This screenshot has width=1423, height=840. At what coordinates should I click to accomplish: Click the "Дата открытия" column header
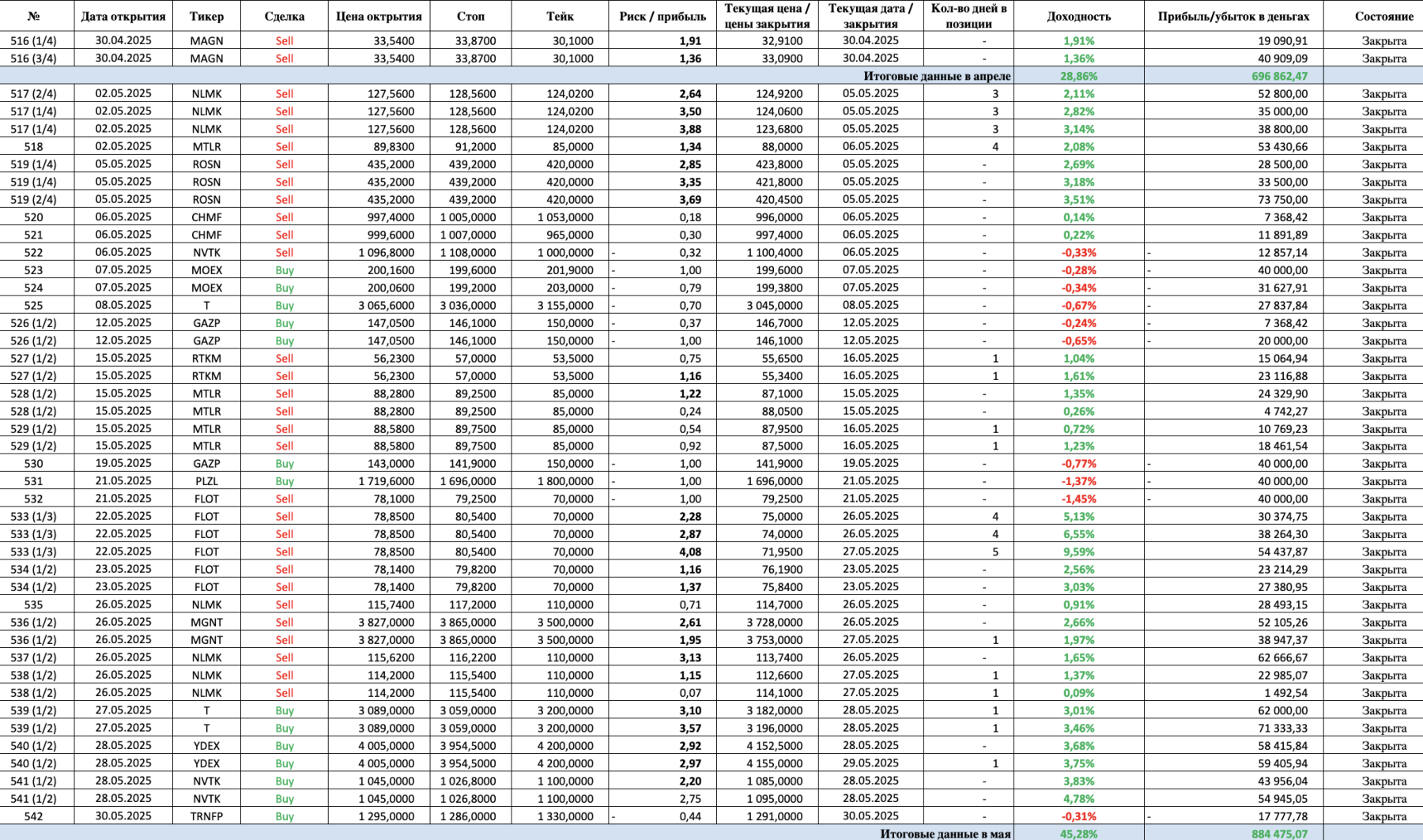tap(123, 16)
